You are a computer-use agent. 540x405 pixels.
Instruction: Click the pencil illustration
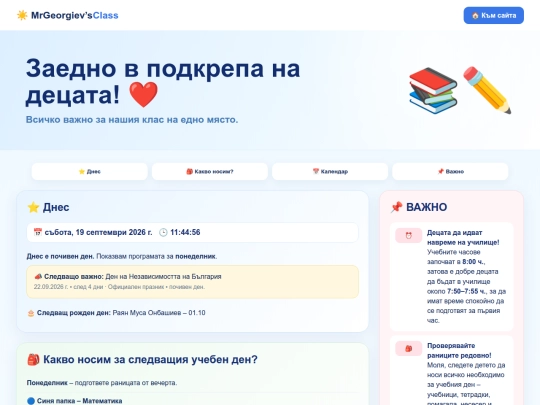pos(487,90)
